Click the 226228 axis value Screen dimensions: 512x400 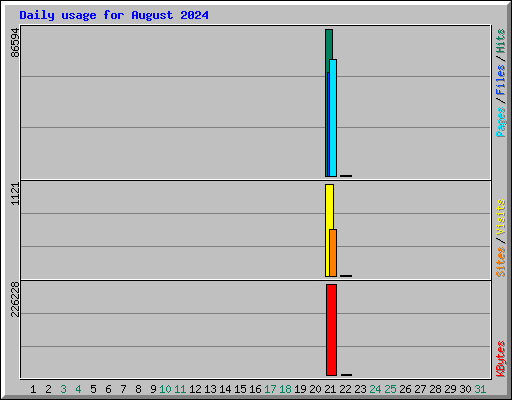pos(15,299)
